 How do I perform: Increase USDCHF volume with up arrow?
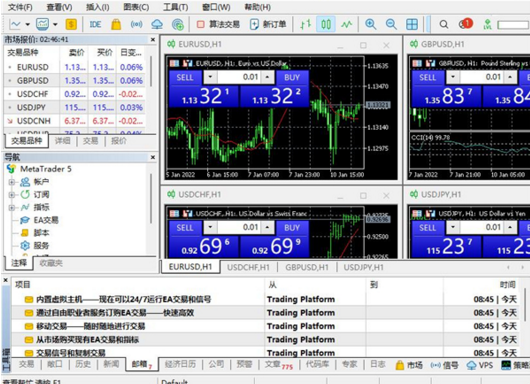click(267, 227)
